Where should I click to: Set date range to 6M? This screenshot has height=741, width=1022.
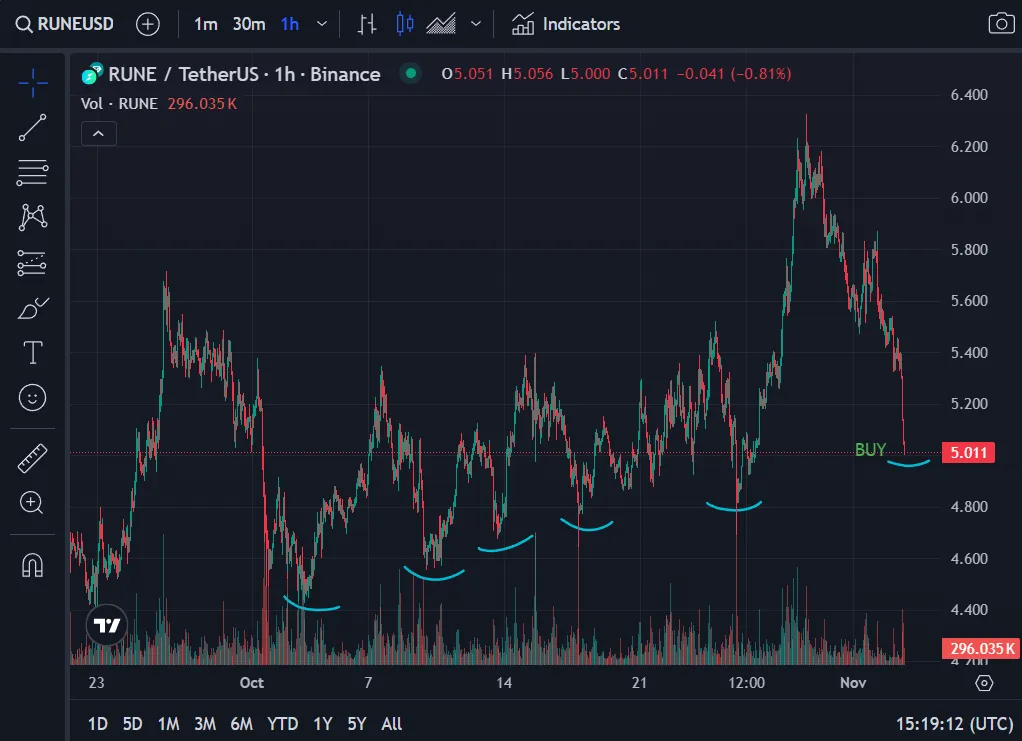pyautogui.click(x=241, y=723)
